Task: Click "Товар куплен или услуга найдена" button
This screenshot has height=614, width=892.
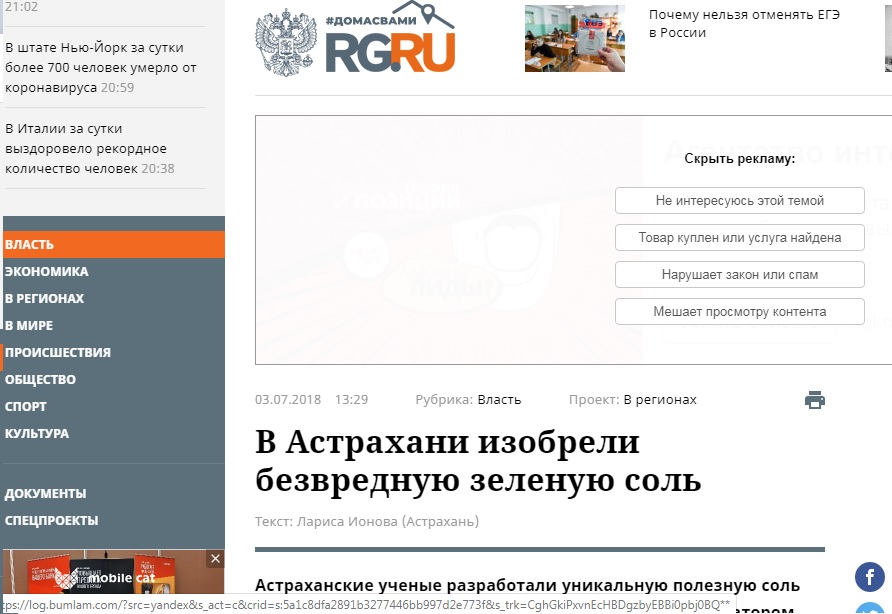Action: (x=739, y=237)
